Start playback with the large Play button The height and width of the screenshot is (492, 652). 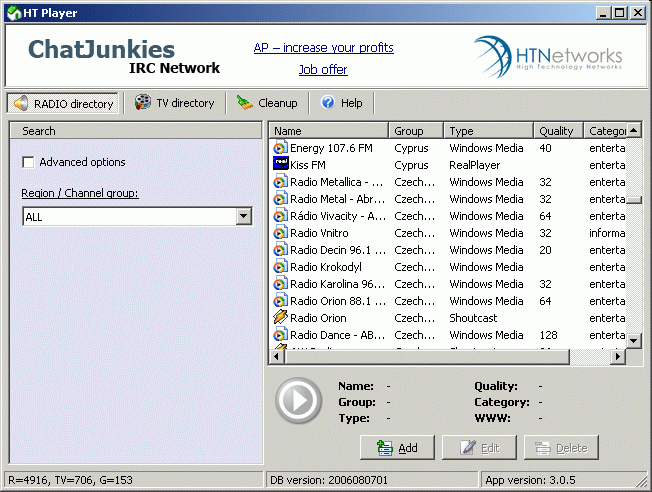[299, 401]
